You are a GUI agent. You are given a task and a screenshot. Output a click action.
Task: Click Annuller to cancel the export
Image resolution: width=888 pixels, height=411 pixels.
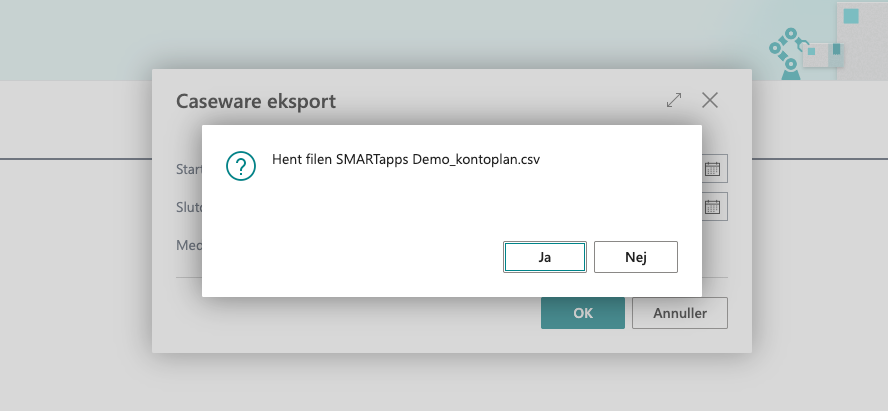[679, 313]
